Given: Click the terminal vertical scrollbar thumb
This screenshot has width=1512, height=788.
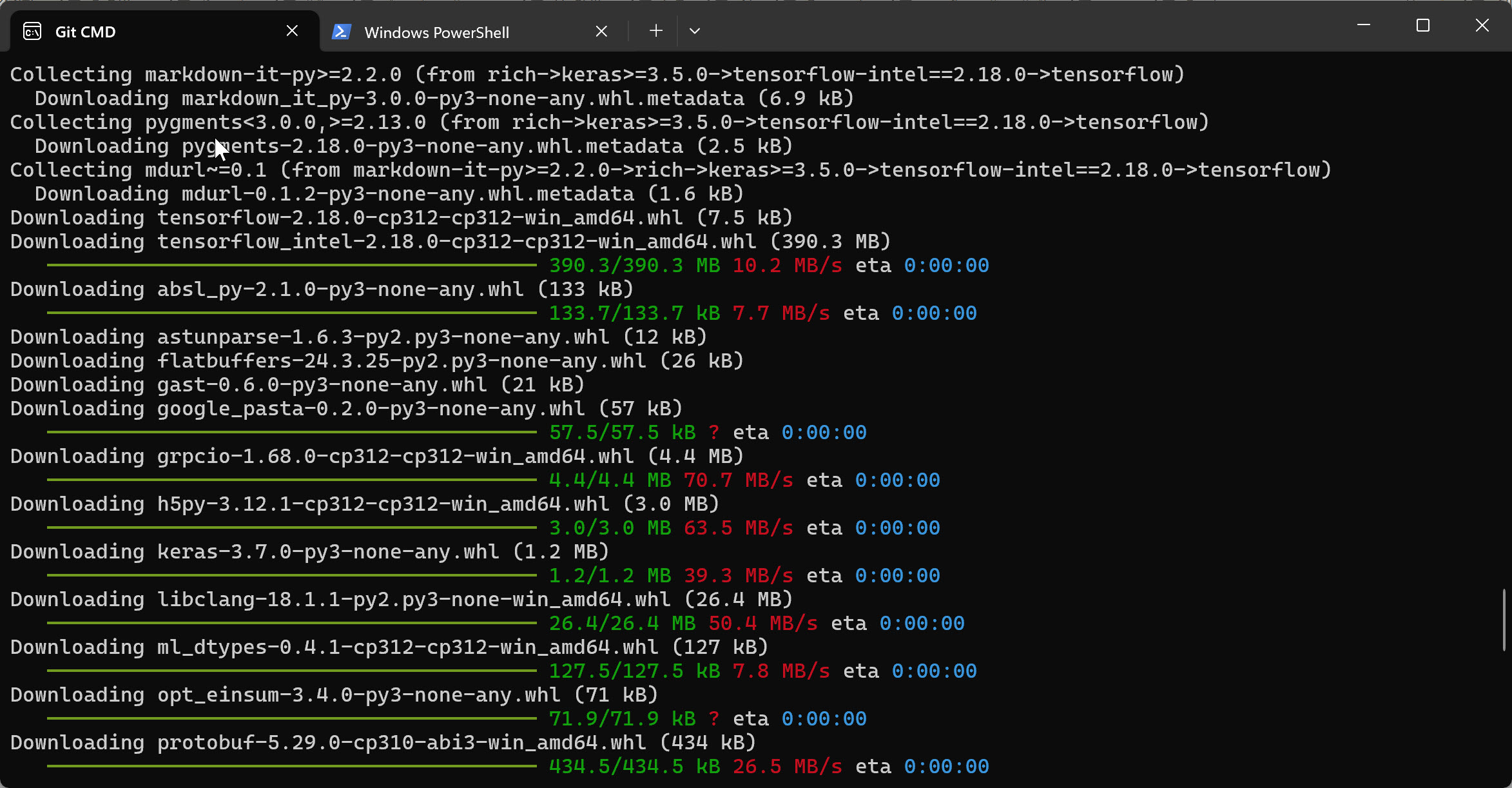Looking at the screenshot, I should point(1504,619).
